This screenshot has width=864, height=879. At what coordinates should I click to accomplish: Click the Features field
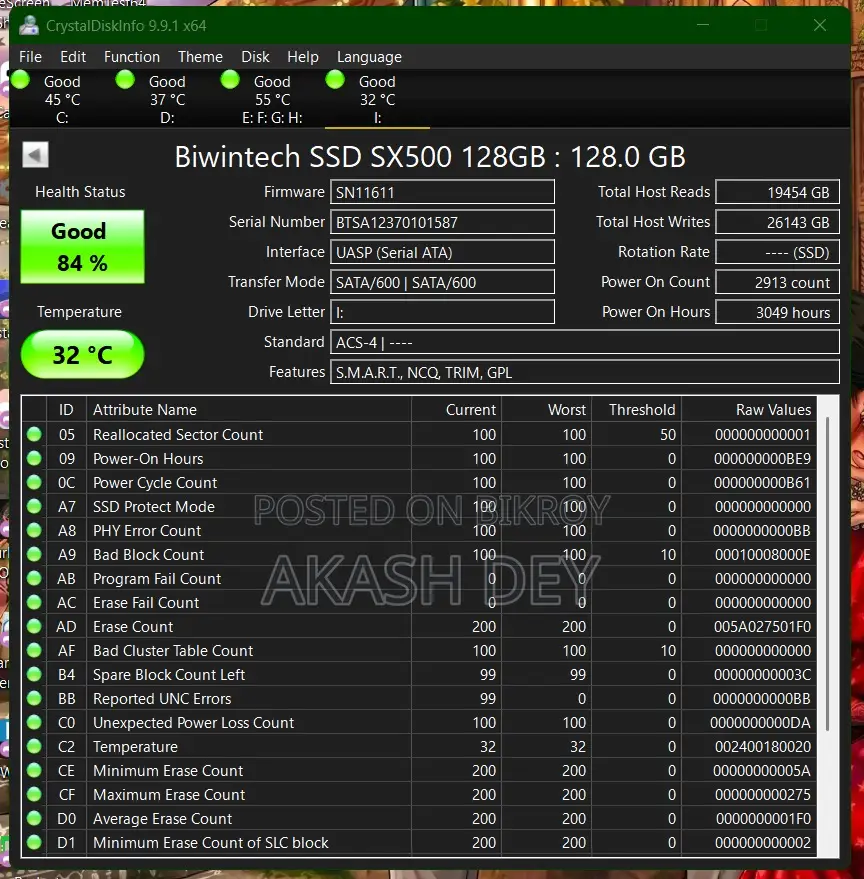(585, 372)
